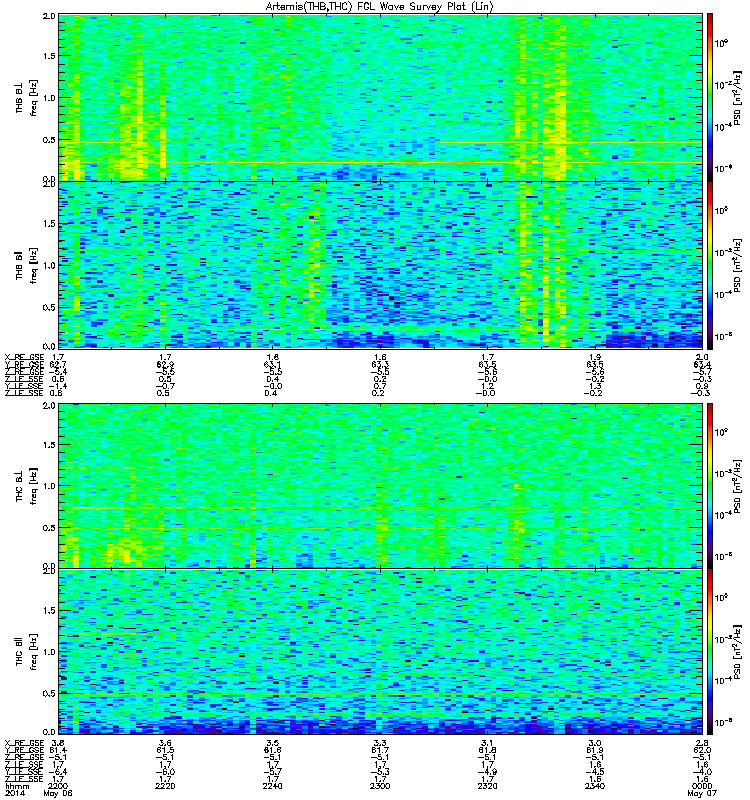Click the 'THC B∥ freq [Hz]' y-axis label

26,652
